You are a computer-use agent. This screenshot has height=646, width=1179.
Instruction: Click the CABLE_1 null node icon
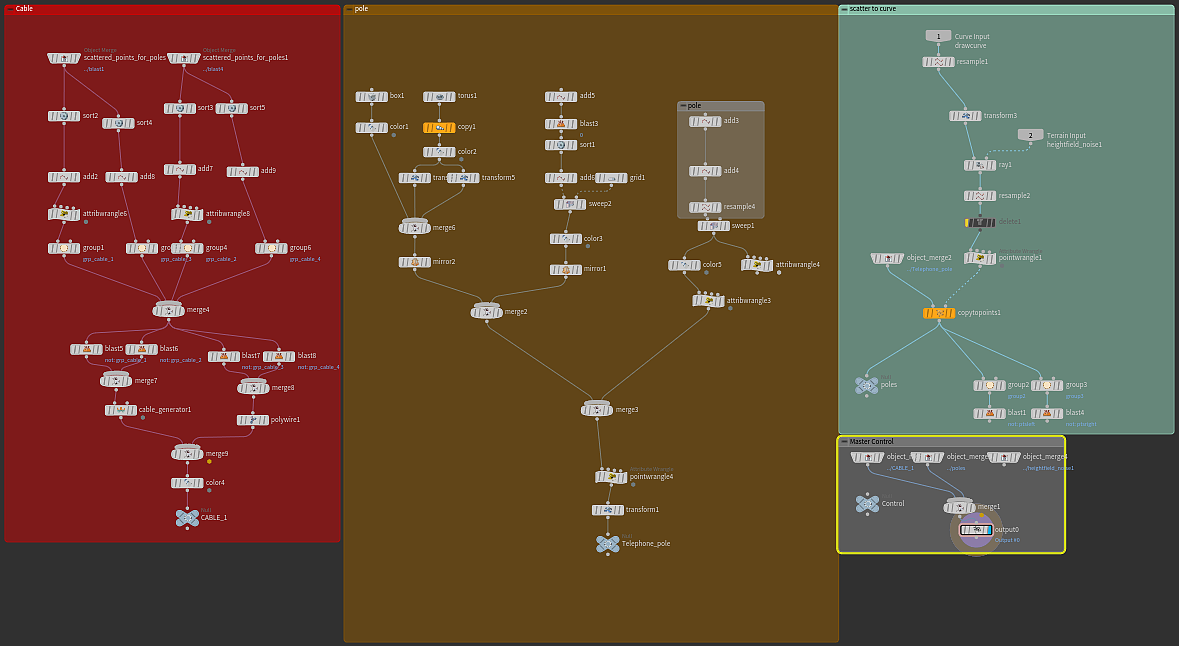pyautogui.click(x=187, y=517)
